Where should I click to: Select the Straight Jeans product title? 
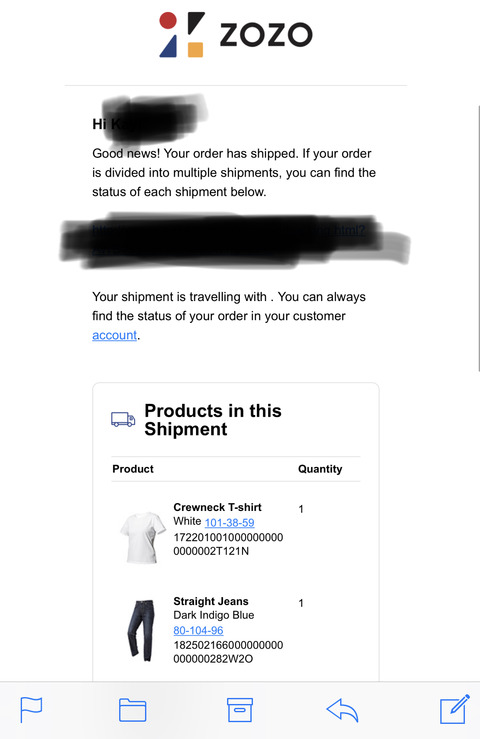pyautogui.click(x=211, y=601)
